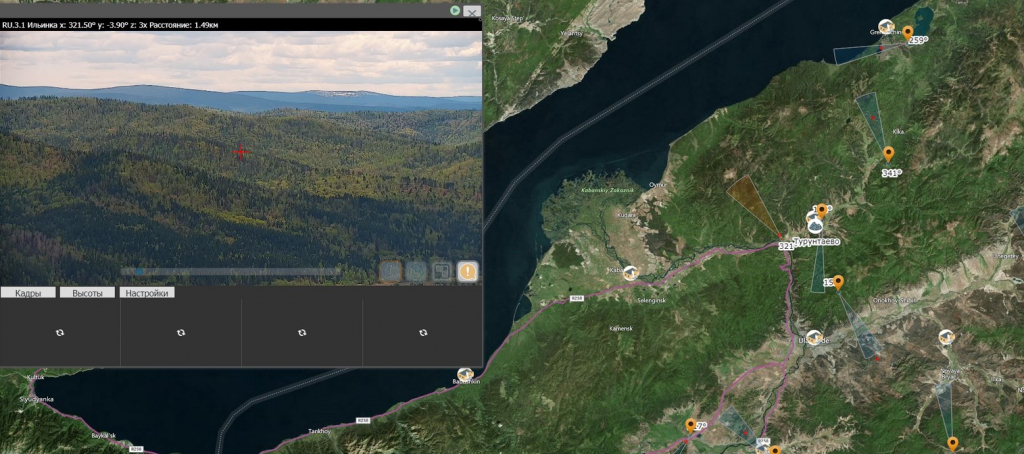Open the Кадры tab
Screen dimensions: 1024x454
pos(28,293)
